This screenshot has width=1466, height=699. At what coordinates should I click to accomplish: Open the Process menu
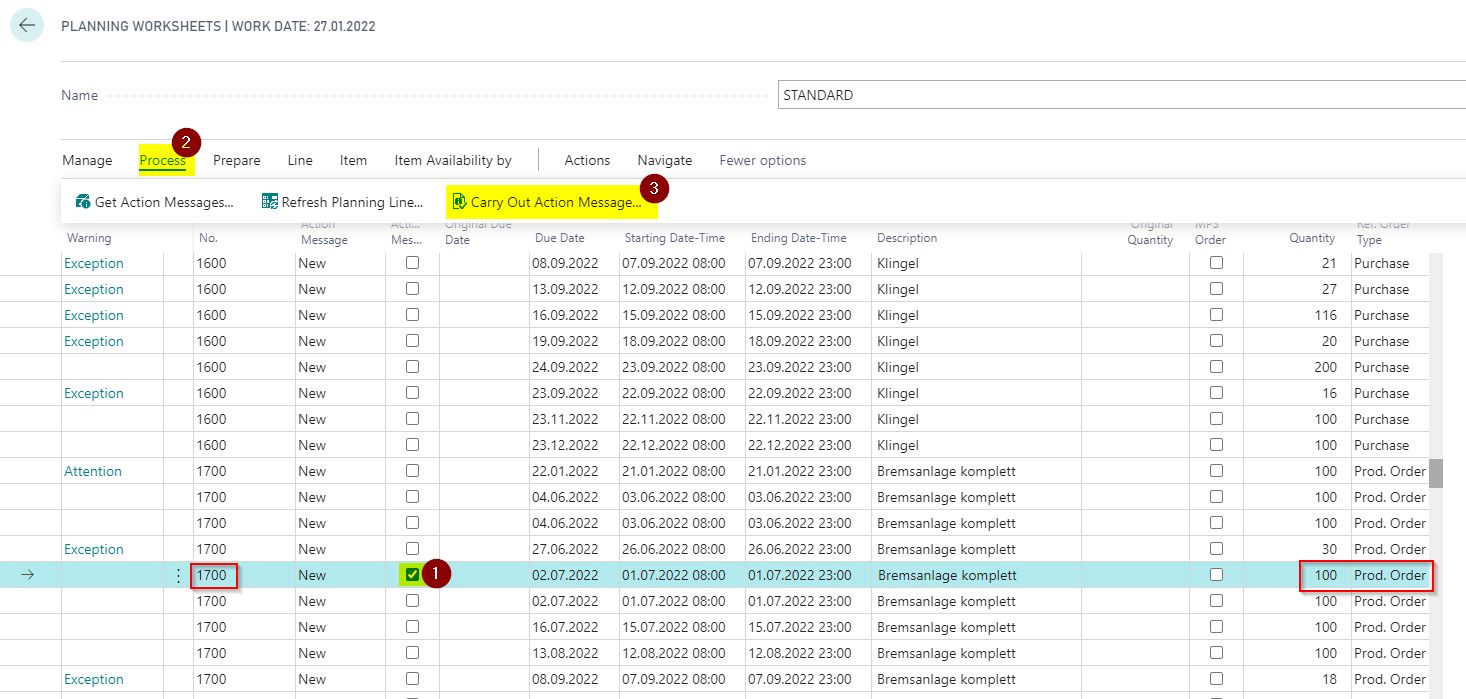(163, 160)
